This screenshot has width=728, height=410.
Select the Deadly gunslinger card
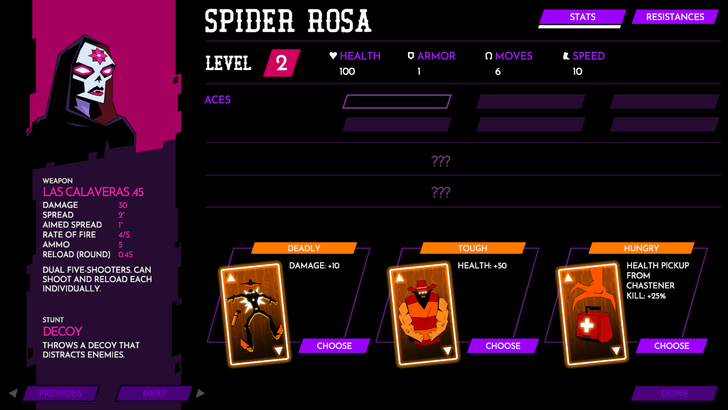click(x=255, y=314)
